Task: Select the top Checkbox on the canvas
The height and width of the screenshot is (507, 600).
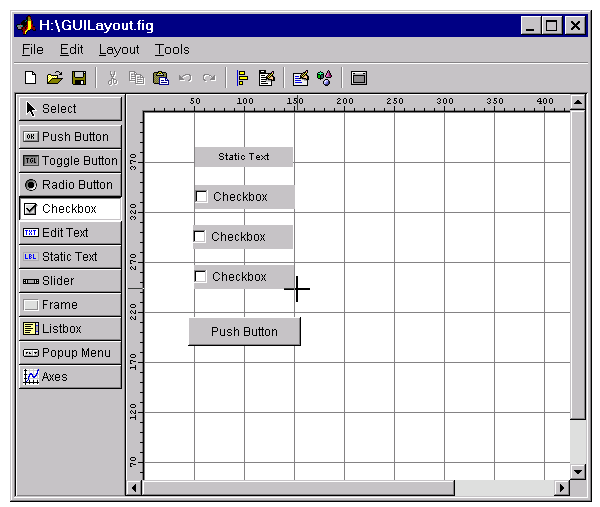Action: coord(244,197)
